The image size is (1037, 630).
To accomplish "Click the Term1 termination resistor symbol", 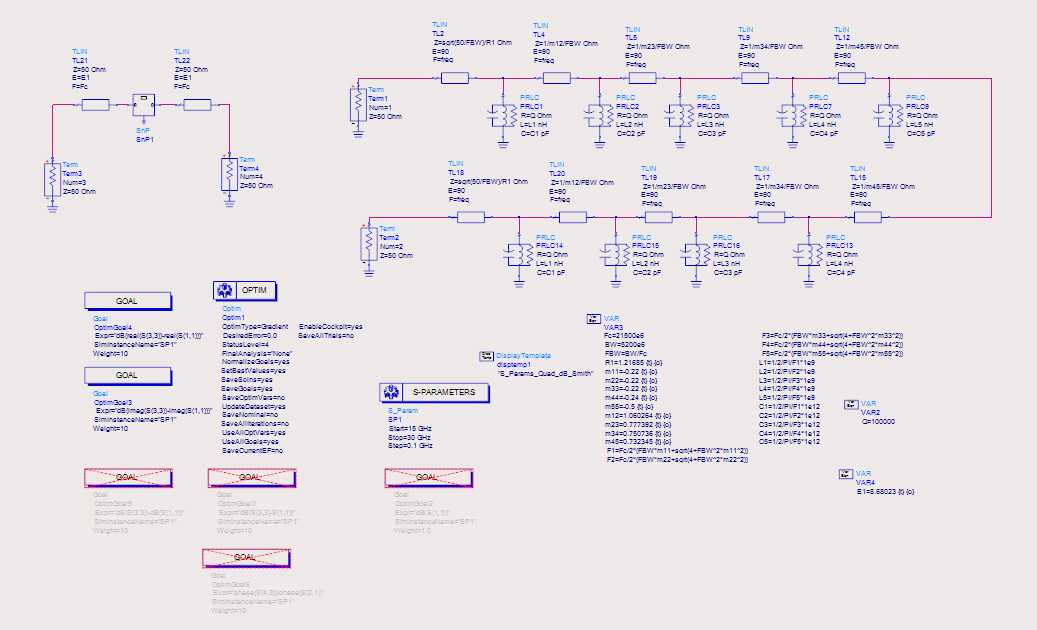I will click(357, 104).
